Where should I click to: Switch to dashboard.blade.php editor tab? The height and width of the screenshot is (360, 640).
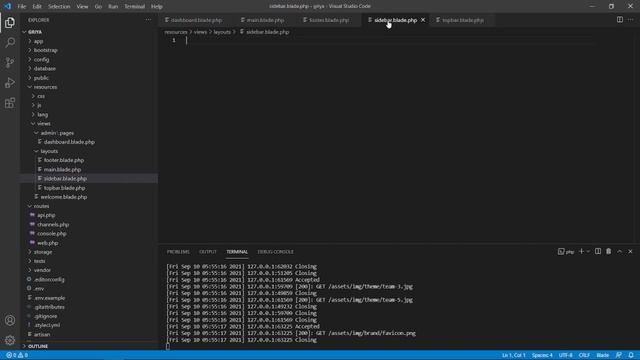(x=196, y=20)
